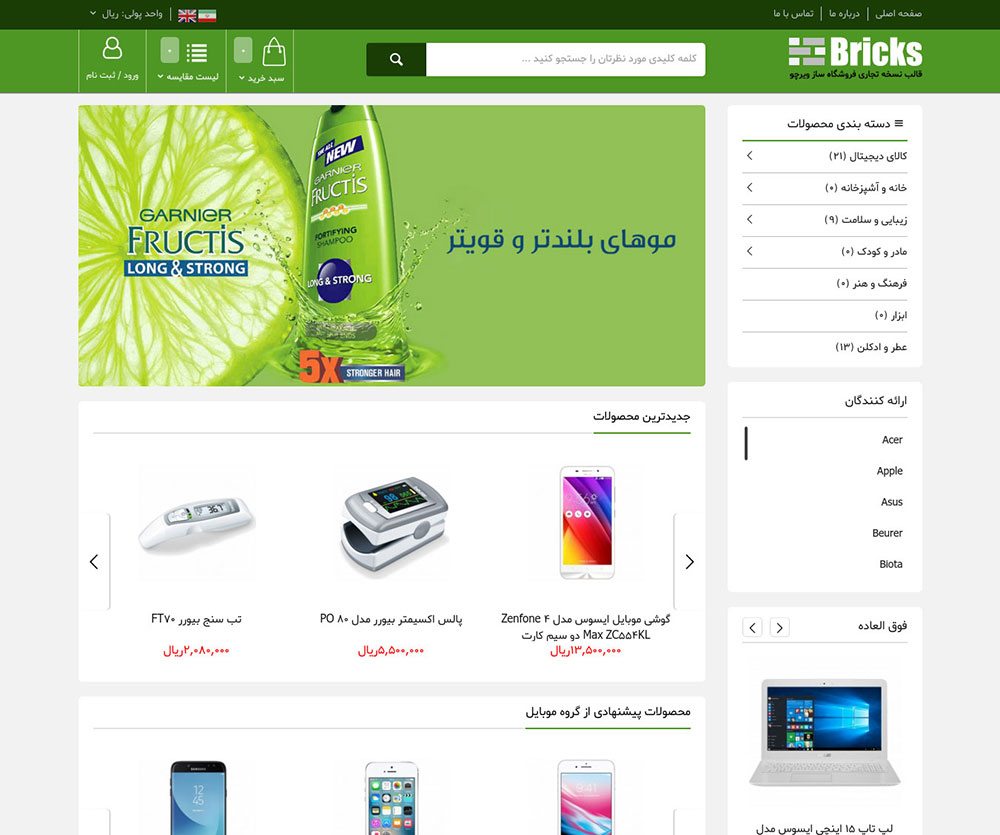Expand the کالای دیجیتال category
Image resolution: width=1000 pixels, height=835 pixels.
[x=750, y=156]
